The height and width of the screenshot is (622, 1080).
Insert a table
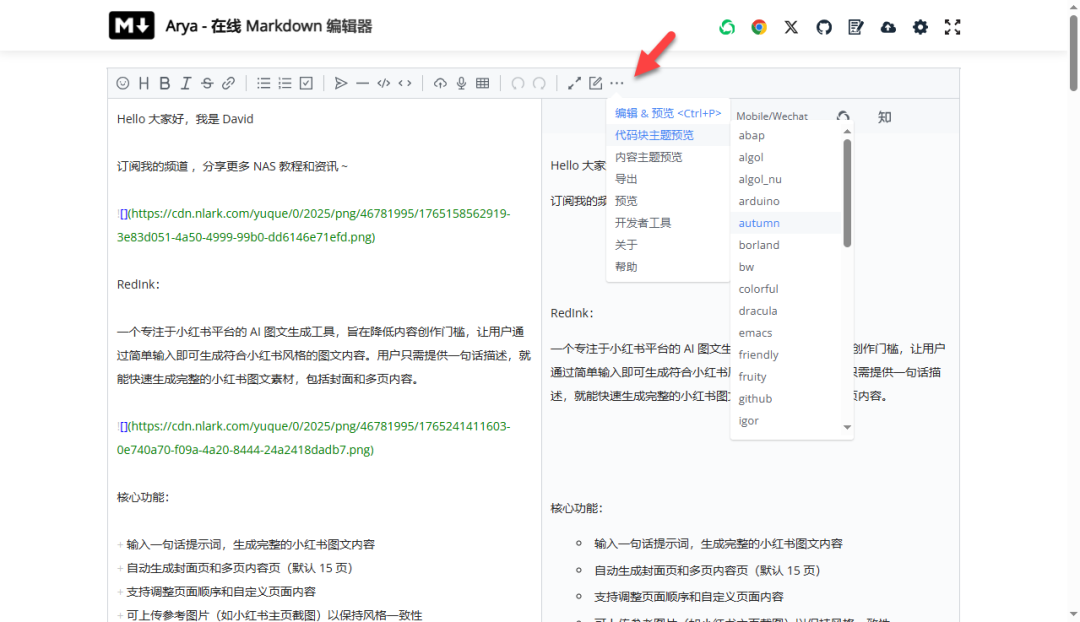tap(483, 83)
